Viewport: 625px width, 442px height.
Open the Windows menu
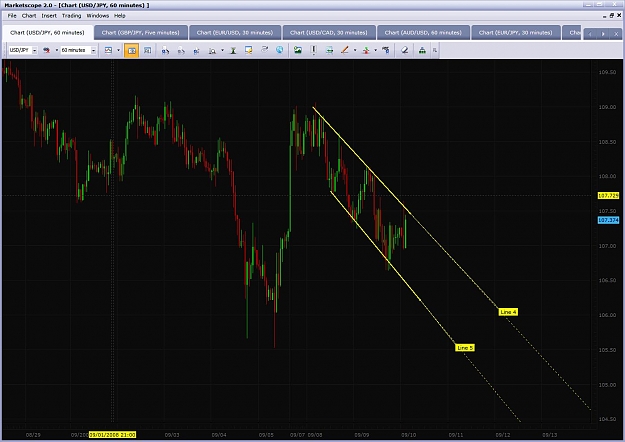[98, 16]
